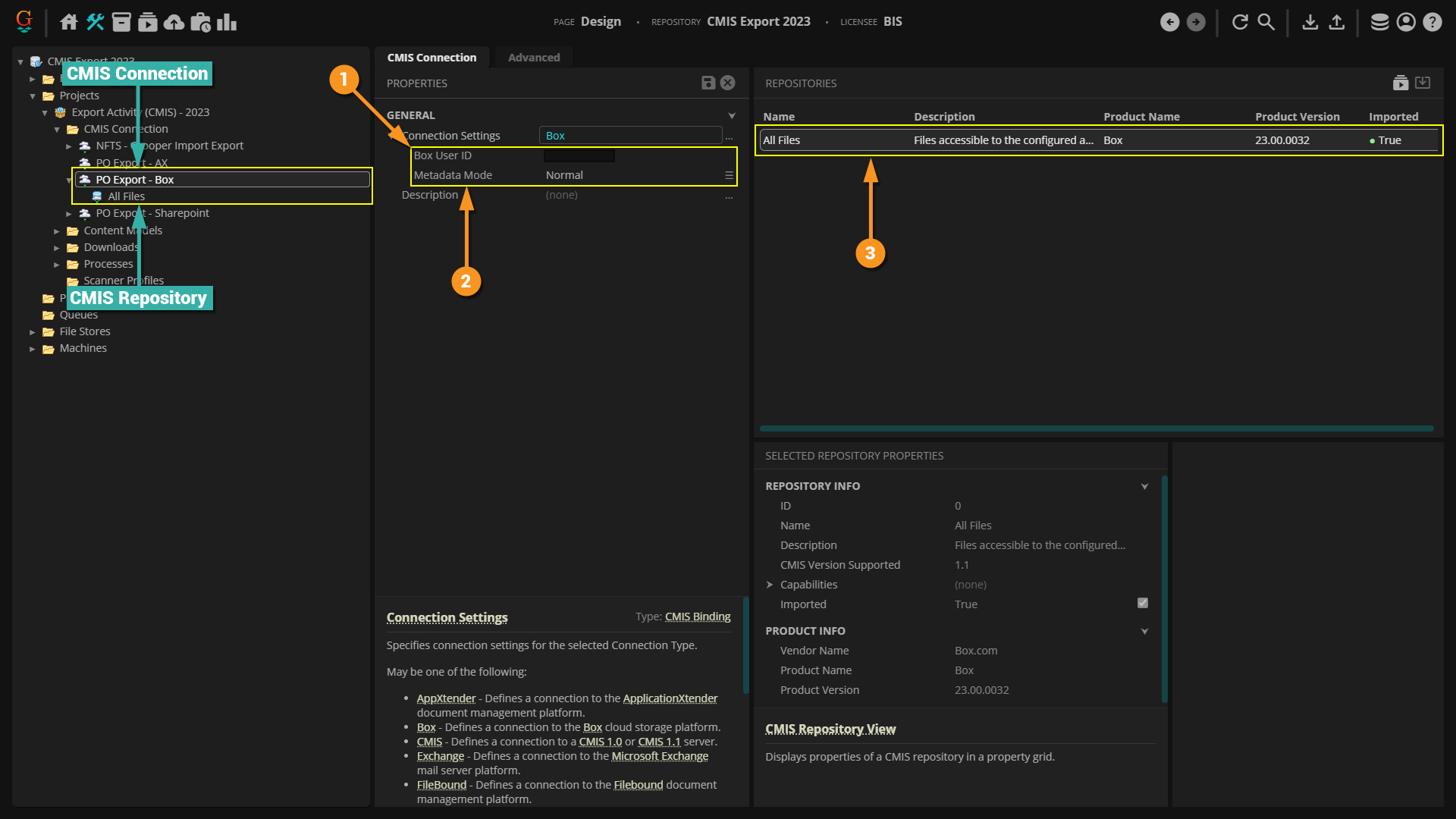Select the CMIS Connection tab
This screenshot has height=819, width=1456.
431,58
